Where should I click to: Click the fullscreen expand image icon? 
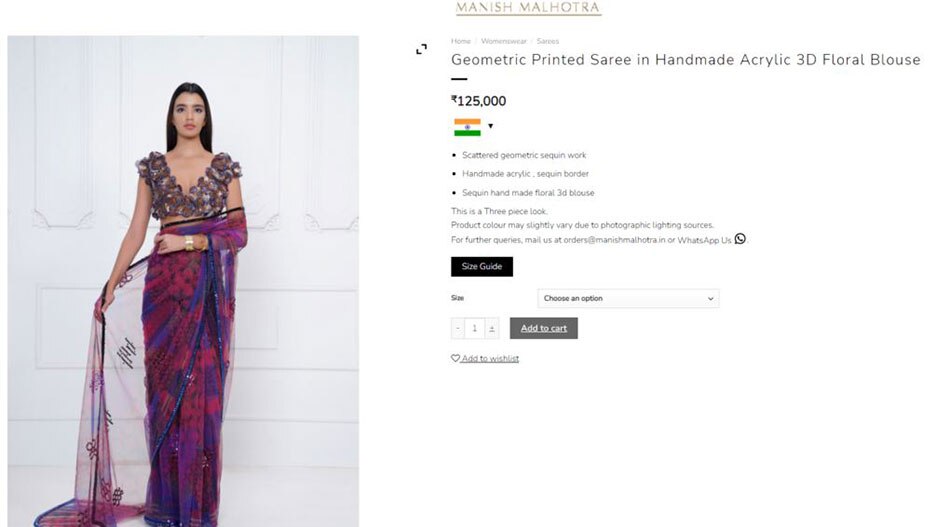421,49
